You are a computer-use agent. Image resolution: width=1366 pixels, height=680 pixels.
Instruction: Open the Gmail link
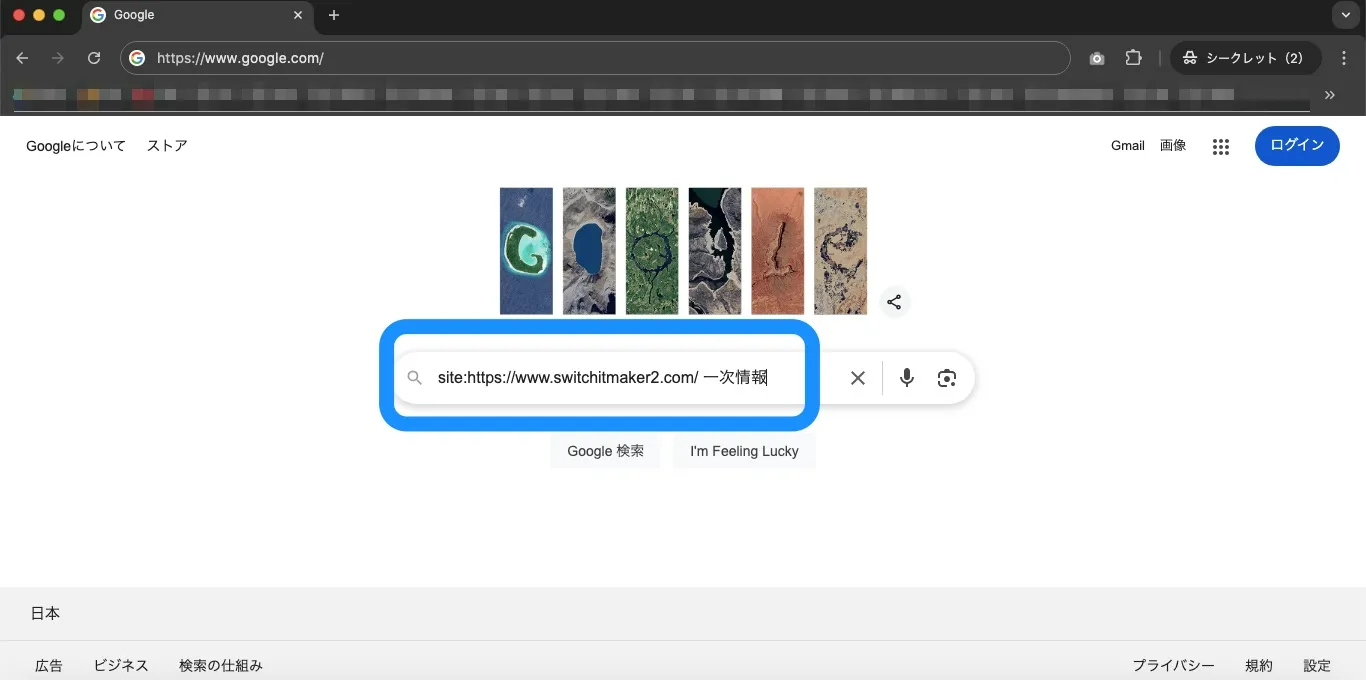click(x=1128, y=146)
